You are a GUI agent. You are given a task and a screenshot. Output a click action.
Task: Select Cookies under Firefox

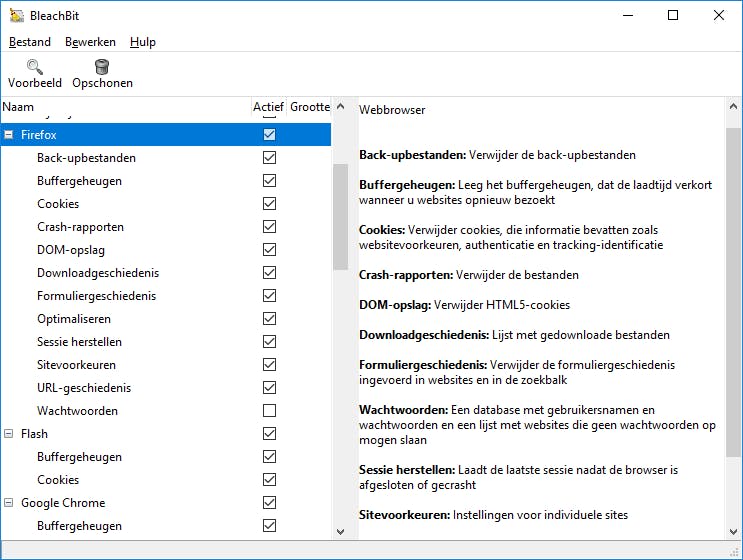pos(166,204)
